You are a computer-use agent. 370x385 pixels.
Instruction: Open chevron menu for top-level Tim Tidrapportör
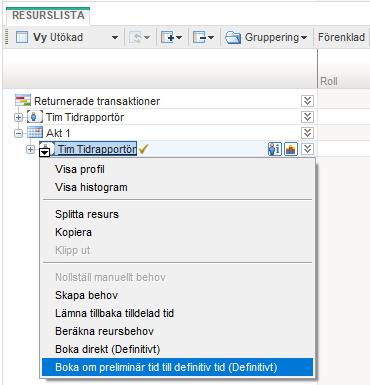307,117
